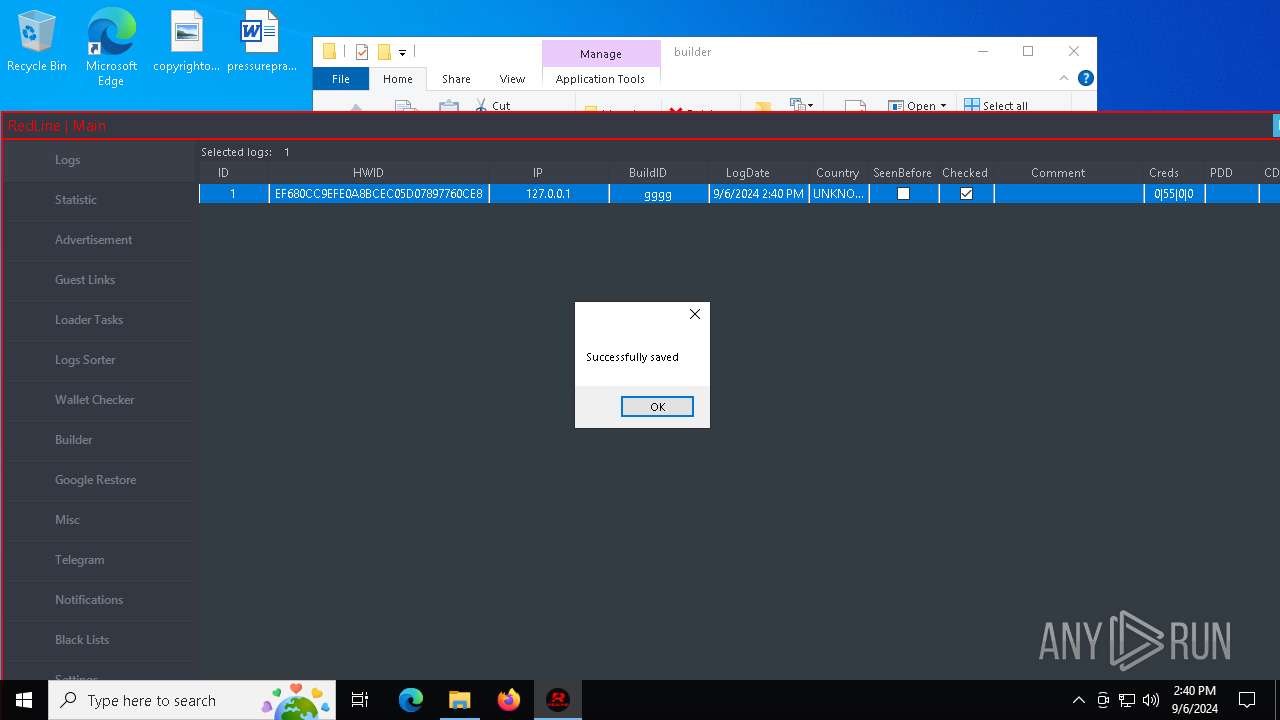Switch to Home tab in Explorer ribbon
The height and width of the screenshot is (720, 1280).
click(x=398, y=79)
